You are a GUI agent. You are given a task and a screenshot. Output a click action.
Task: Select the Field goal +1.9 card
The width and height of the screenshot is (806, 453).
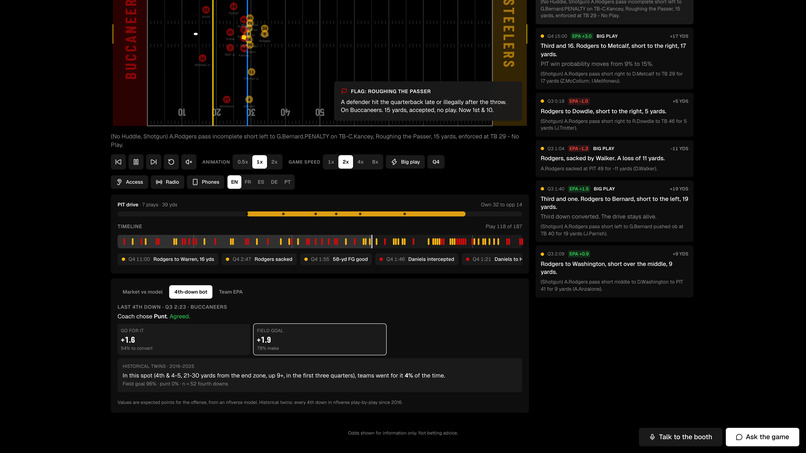[x=320, y=339]
